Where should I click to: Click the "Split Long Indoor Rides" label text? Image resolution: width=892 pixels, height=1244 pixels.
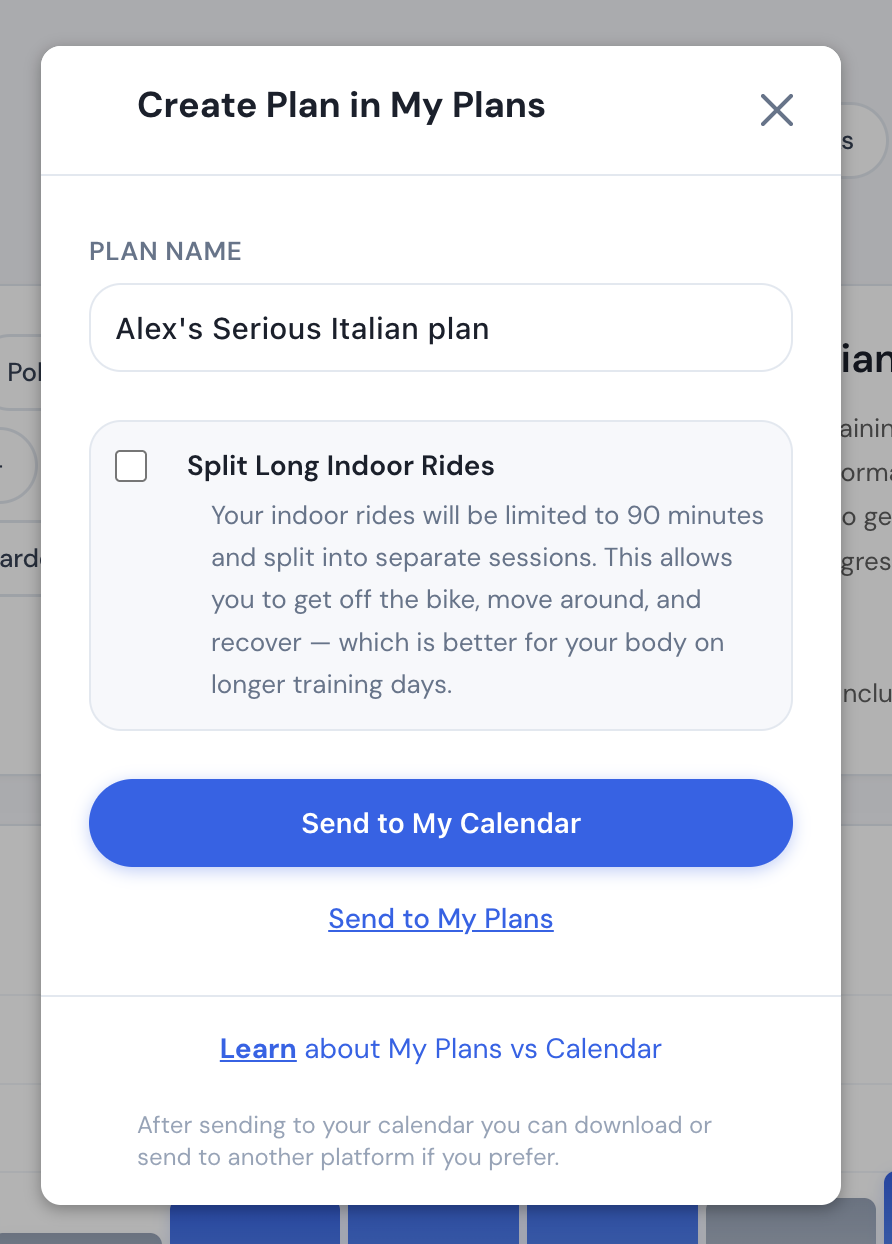click(340, 466)
